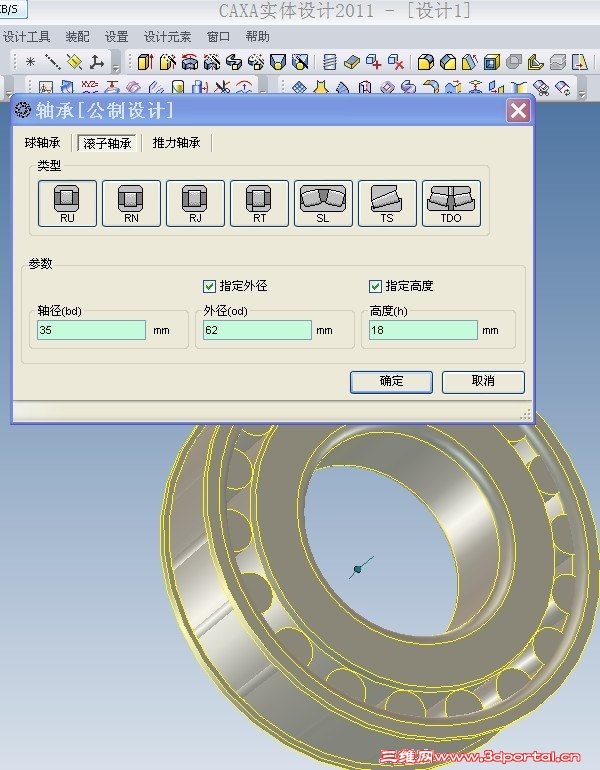Open the Extrude wizard icon
Screen dimensions: 600x770
point(167,62)
